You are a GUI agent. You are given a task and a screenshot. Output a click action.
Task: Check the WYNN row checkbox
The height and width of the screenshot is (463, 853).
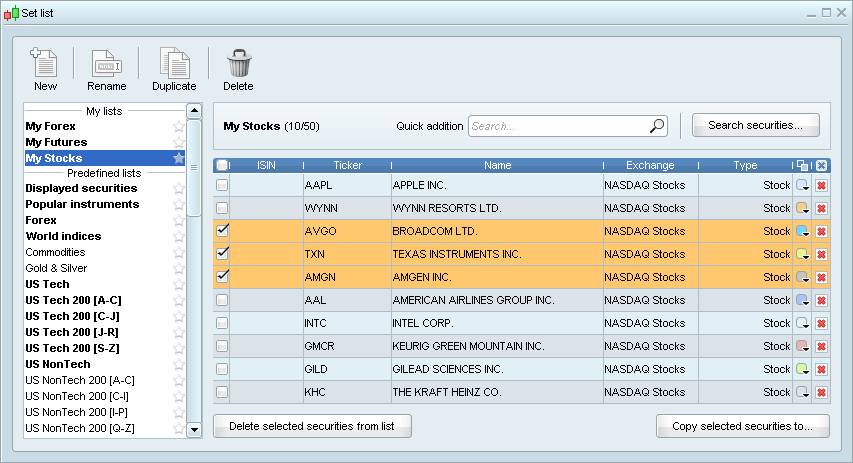222,208
